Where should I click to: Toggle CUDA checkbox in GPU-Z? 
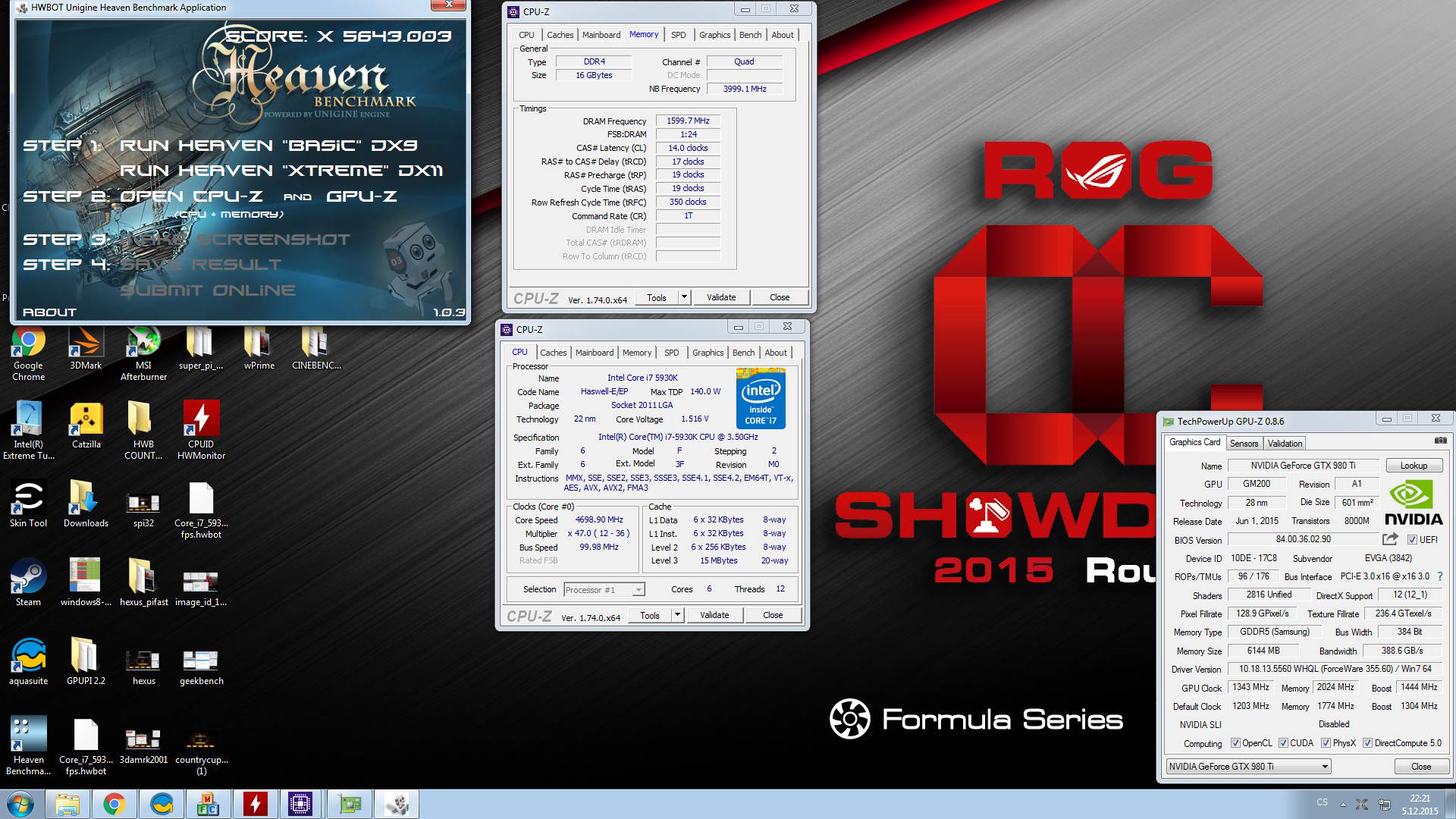1283,743
